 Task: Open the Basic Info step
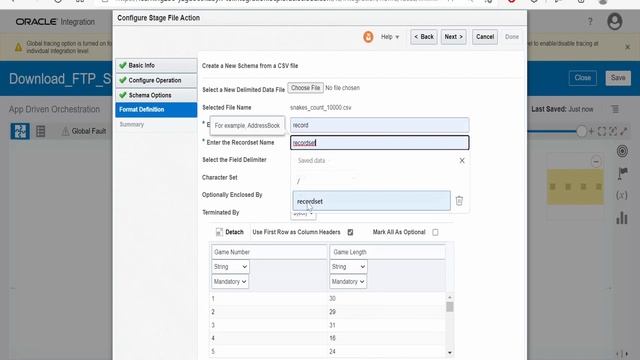pos(156,65)
